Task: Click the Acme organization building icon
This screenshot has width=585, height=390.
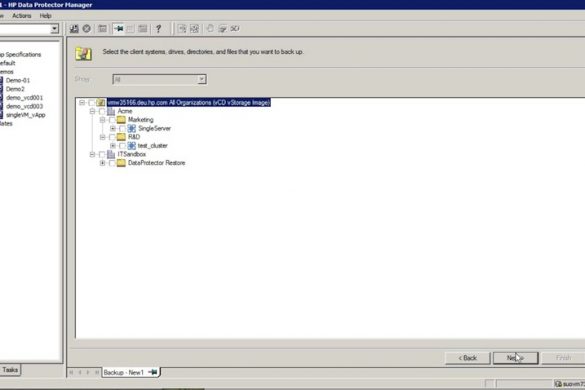Action: (111, 111)
